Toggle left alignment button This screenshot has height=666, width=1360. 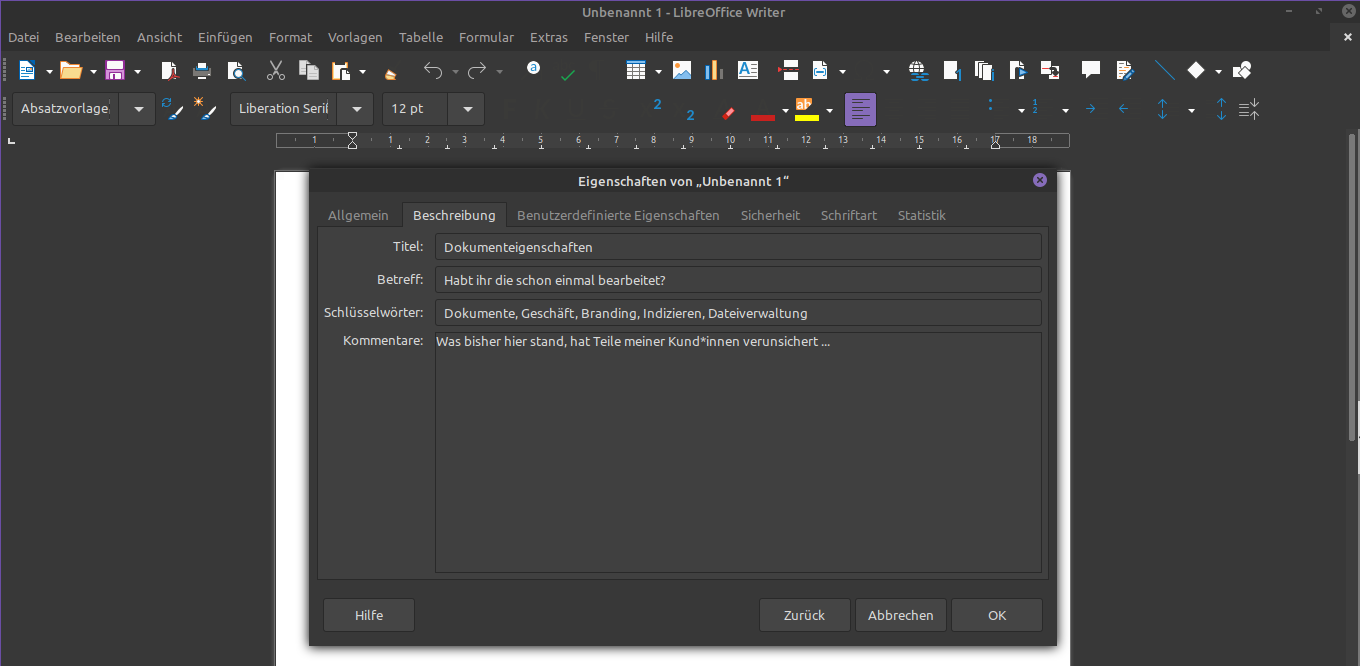point(860,109)
